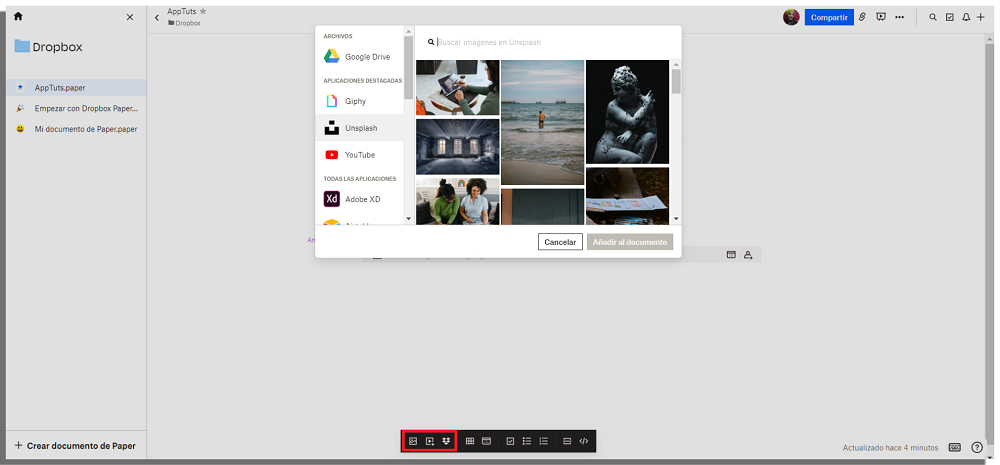Click Crear documento de Paper

[x=75, y=446]
